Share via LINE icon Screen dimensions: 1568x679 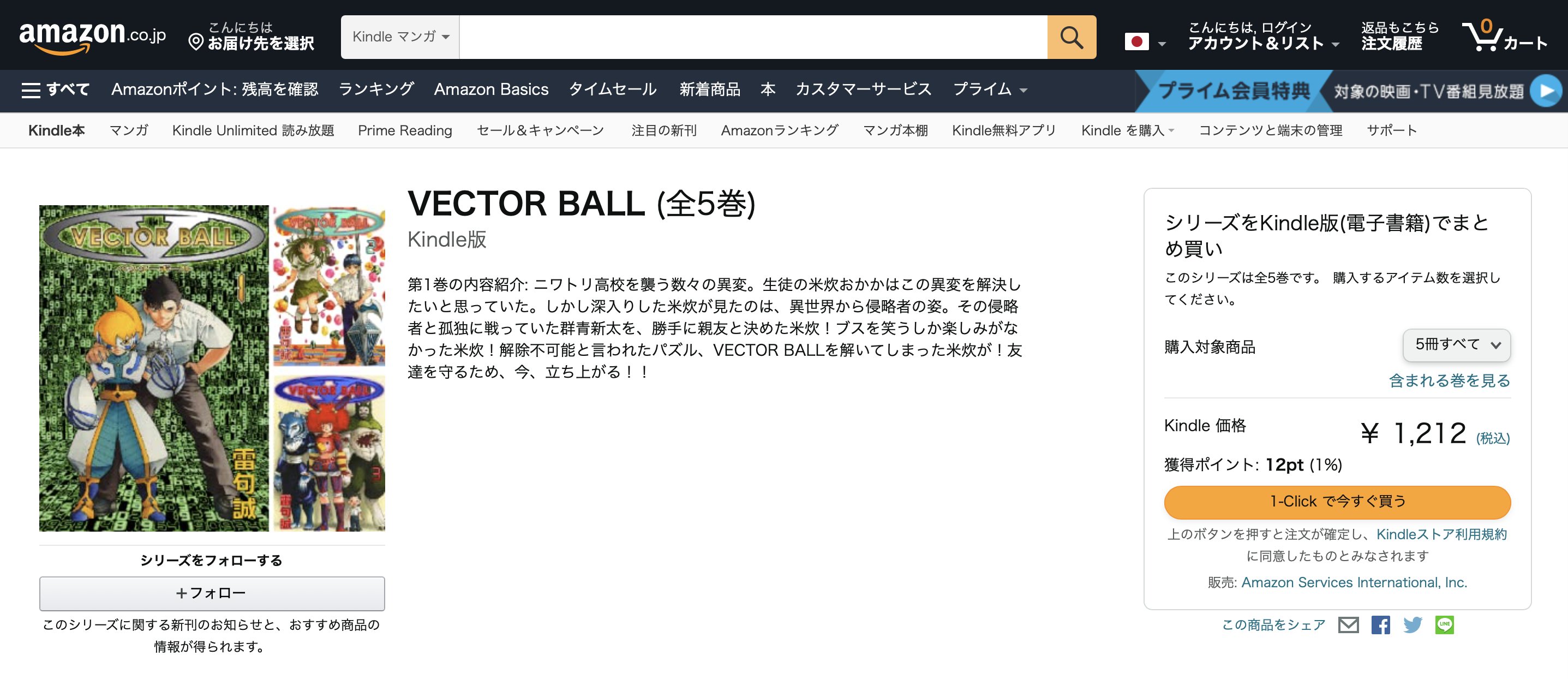[x=1445, y=625]
